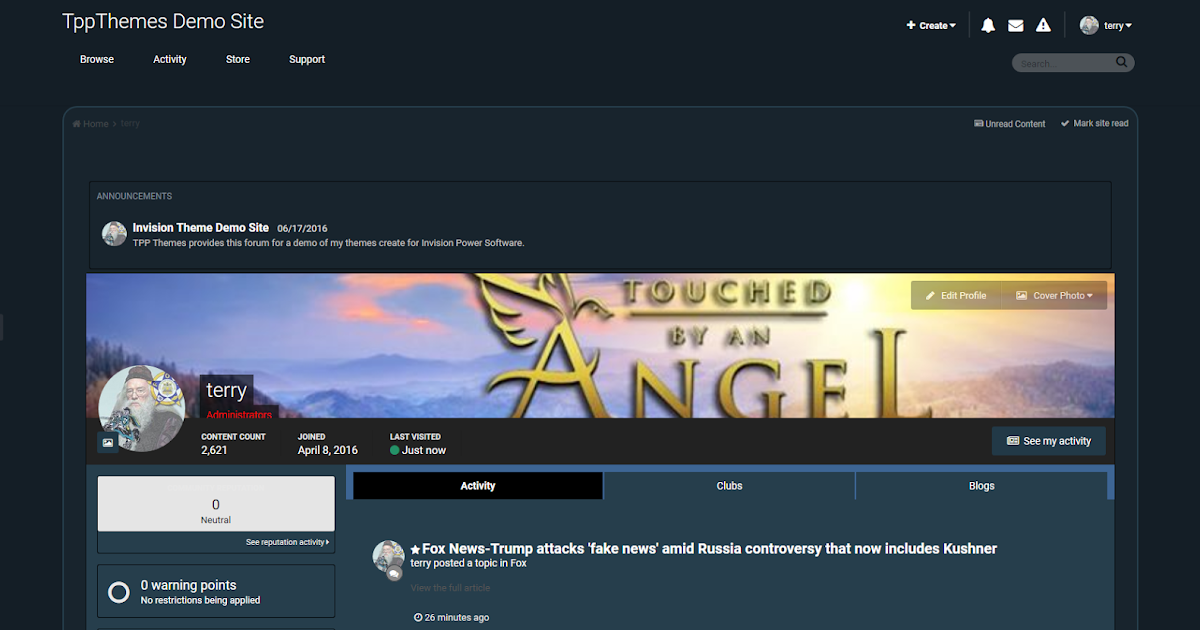The image size is (1200, 630).
Task: Open See reputation activity link
Action: pyautogui.click(x=287, y=542)
